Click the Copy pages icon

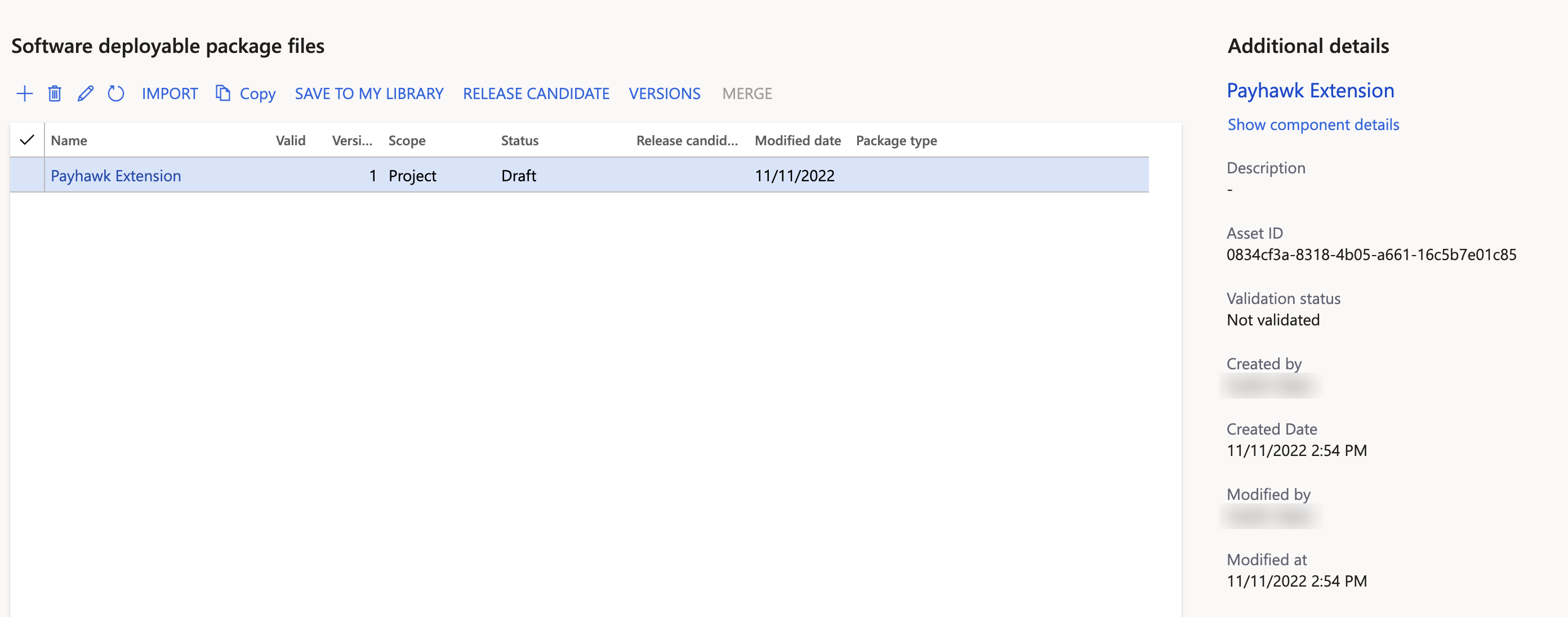[223, 93]
